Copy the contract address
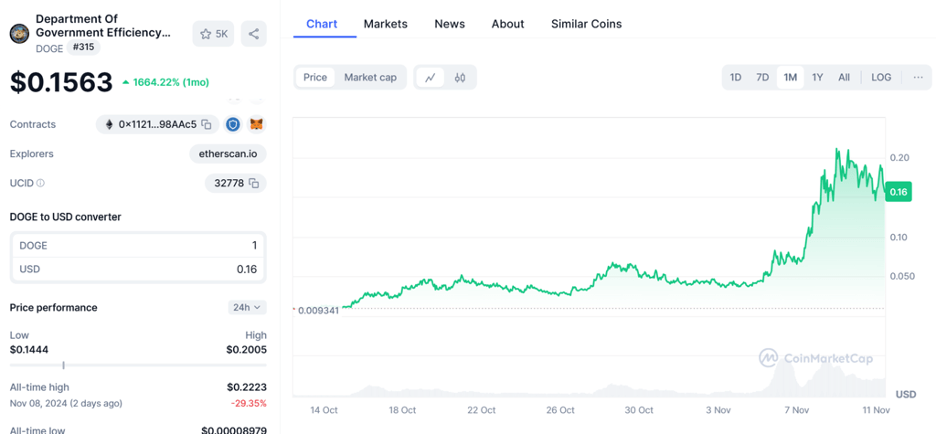936x434 pixels. [206, 124]
